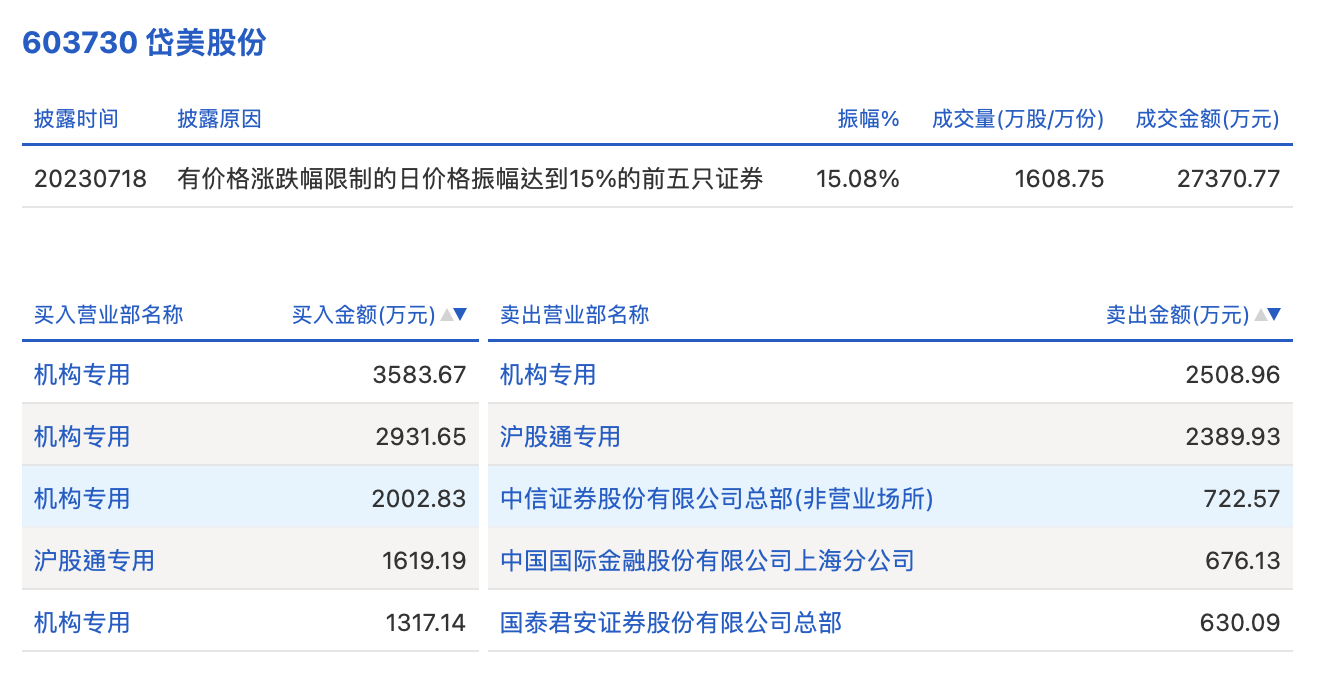The image size is (1320, 686).
Task: Open 中国国际金融股份有限公司上海分公司 link
Action: point(707,561)
